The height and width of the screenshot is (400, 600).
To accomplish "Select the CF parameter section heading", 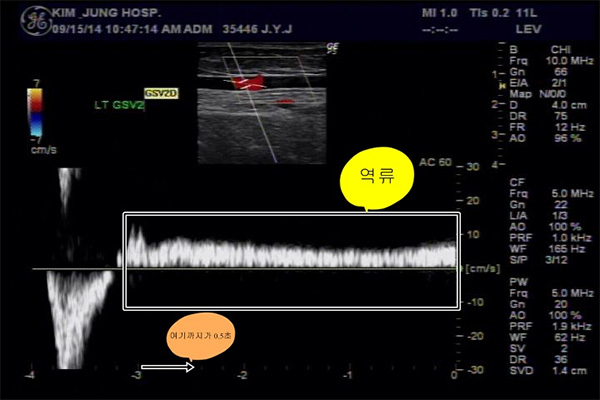I will (517, 183).
